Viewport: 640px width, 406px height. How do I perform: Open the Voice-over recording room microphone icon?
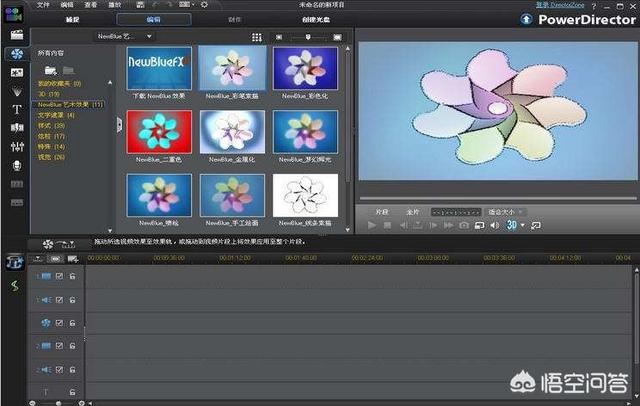(x=17, y=164)
